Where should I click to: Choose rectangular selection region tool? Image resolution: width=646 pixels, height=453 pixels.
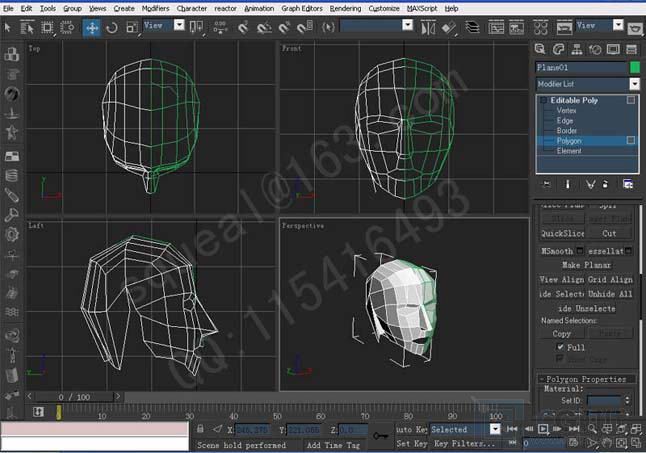47,28
